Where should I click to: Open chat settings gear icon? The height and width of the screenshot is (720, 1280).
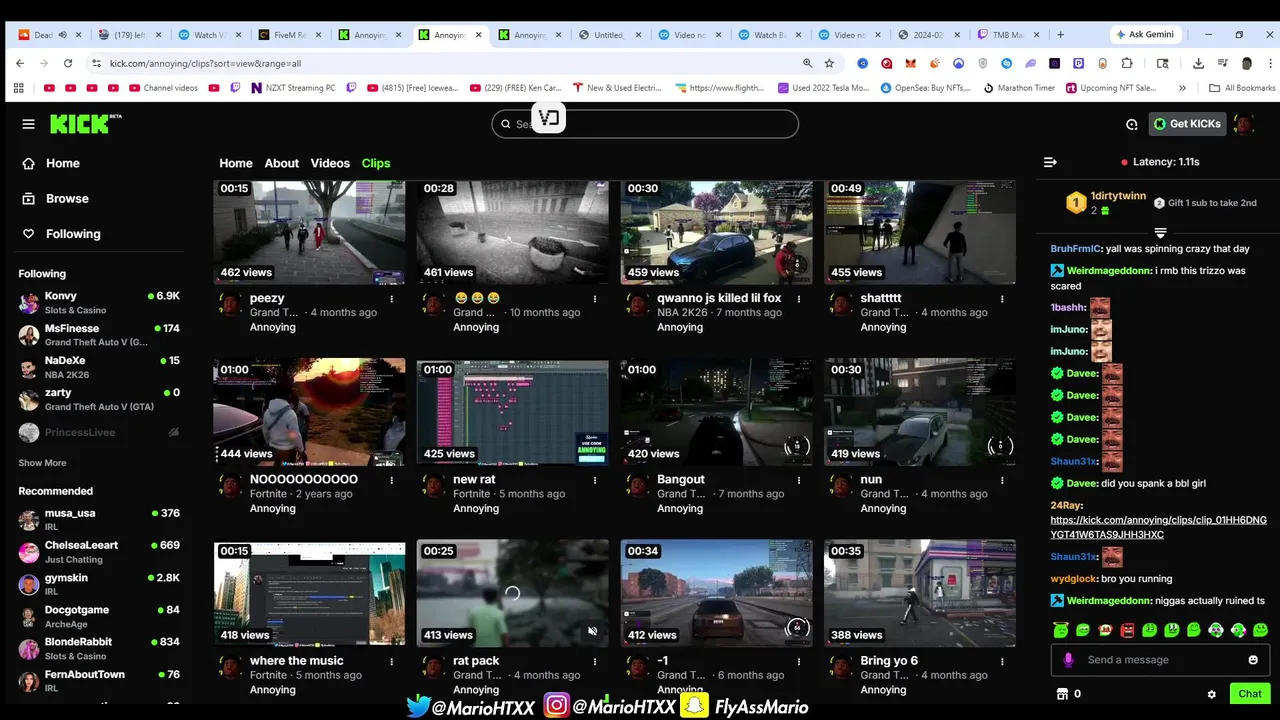point(1211,694)
